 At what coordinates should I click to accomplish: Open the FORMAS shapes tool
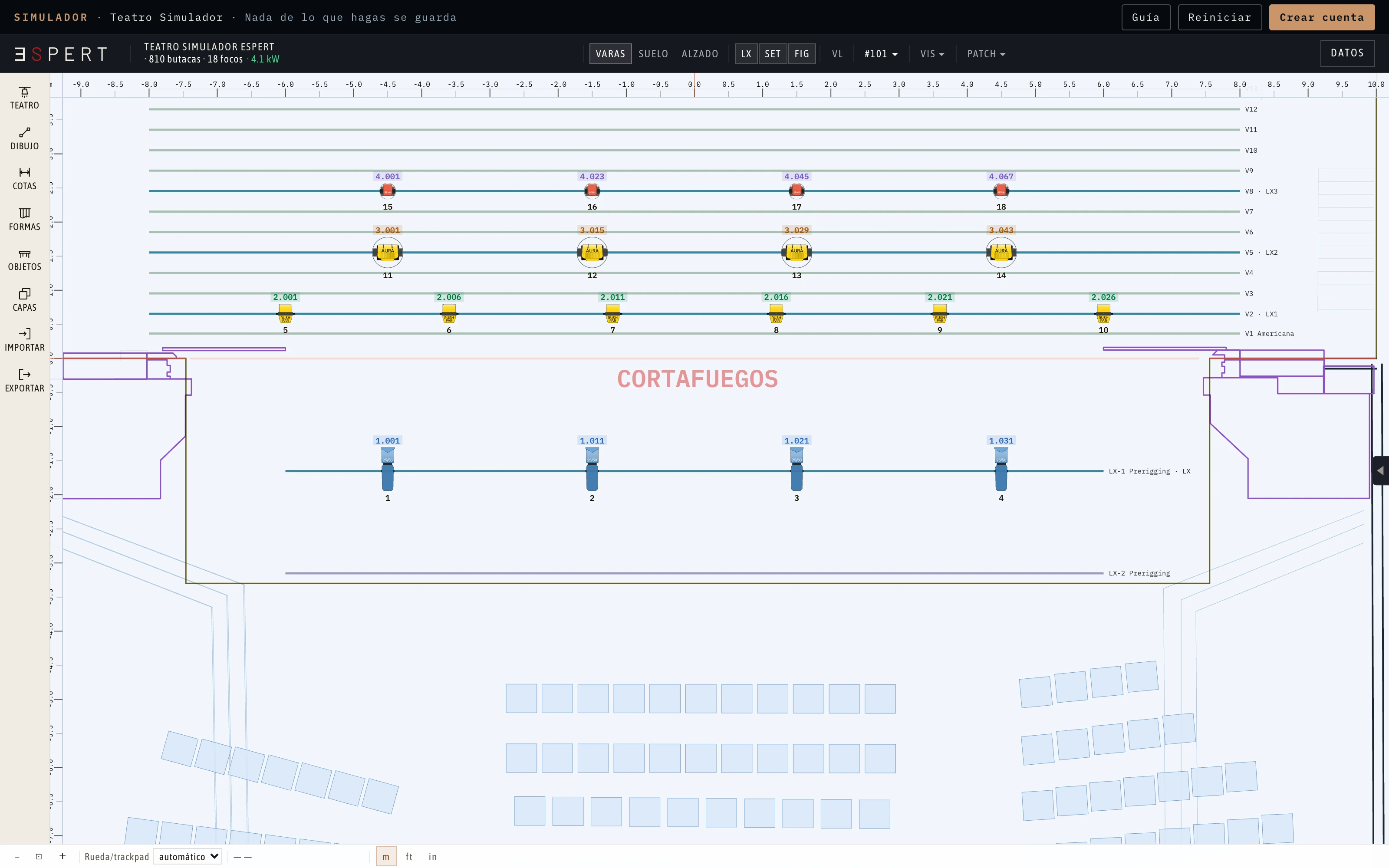25,220
